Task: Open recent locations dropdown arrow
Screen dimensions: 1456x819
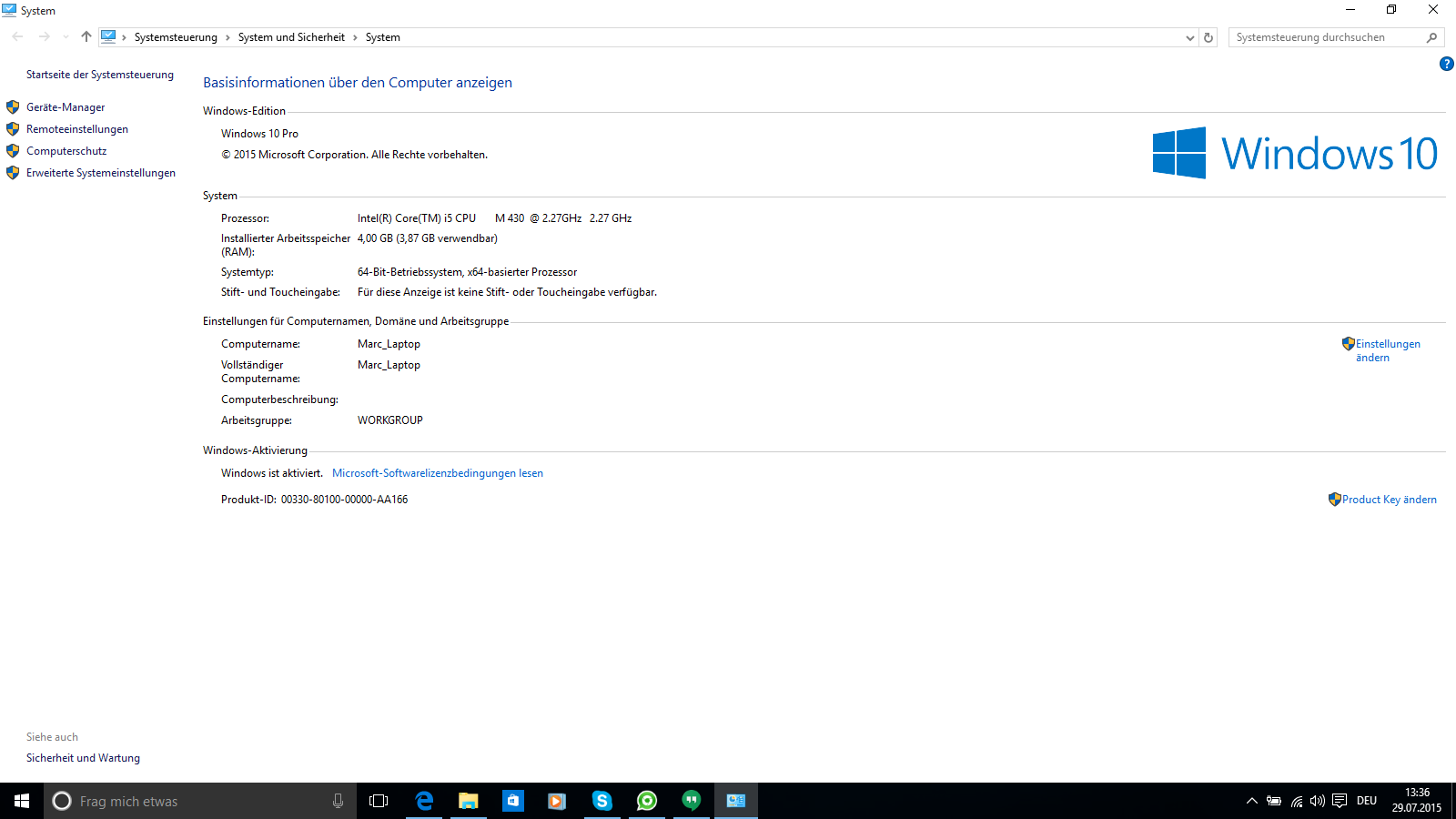Action: coord(66,37)
